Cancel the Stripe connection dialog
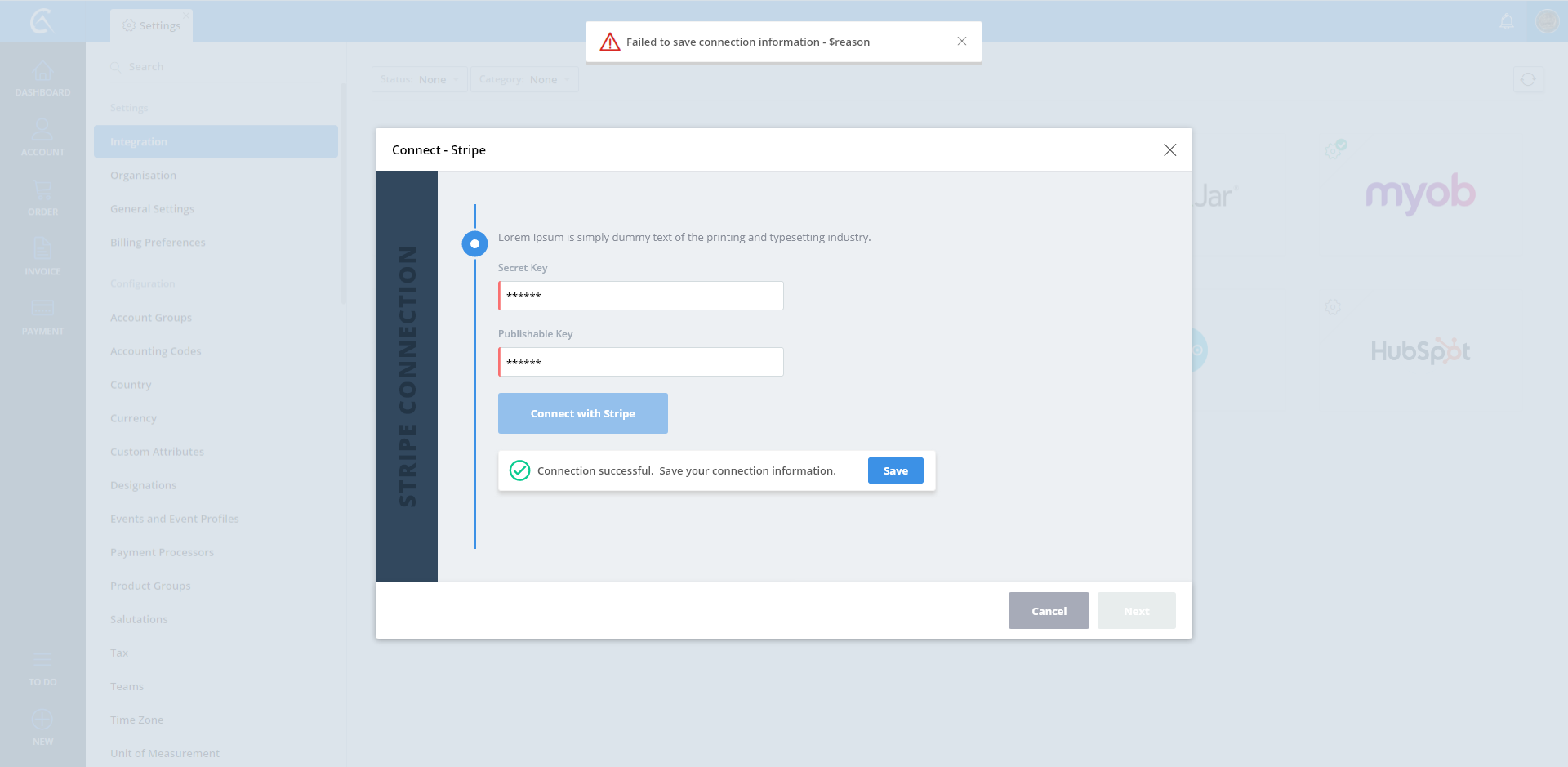Image resolution: width=1568 pixels, height=767 pixels. click(1049, 611)
